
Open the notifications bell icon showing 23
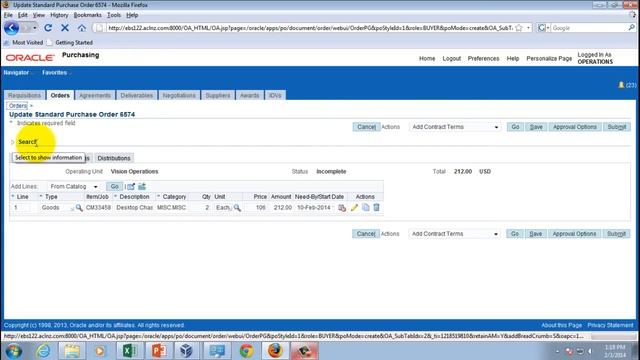pyautogui.click(x=621, y=84)
